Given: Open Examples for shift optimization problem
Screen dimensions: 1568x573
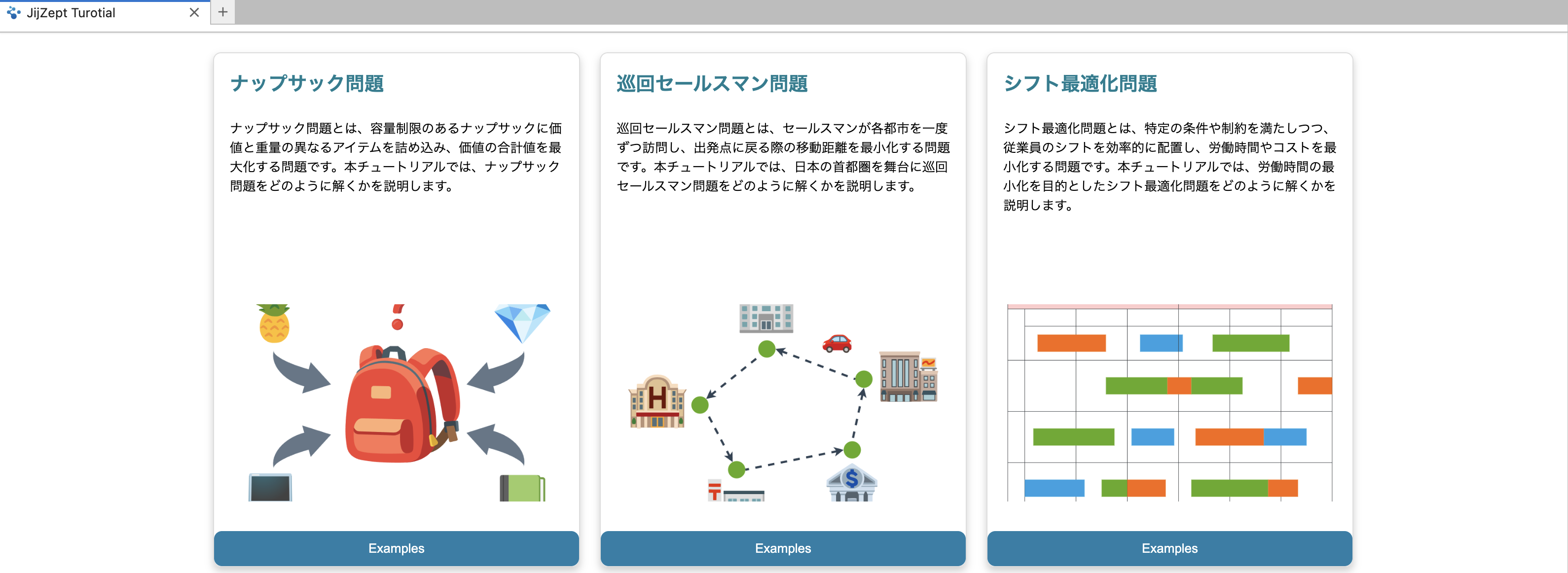Looking at the screenshot, I should point(1168,548).
